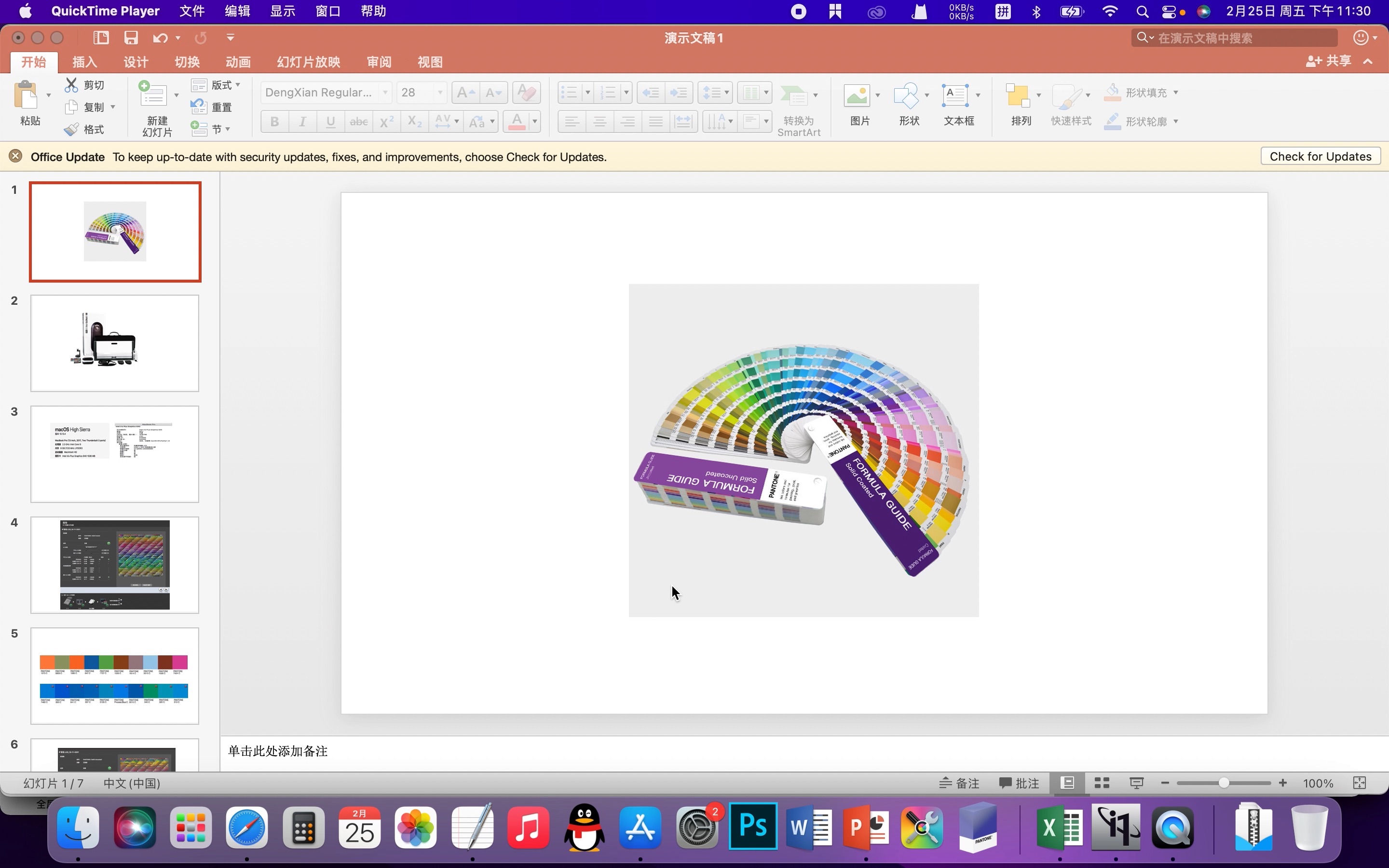Click the 共享 share button
The height and width of the screenshot is (868, 1389).
pos(1329,61)
